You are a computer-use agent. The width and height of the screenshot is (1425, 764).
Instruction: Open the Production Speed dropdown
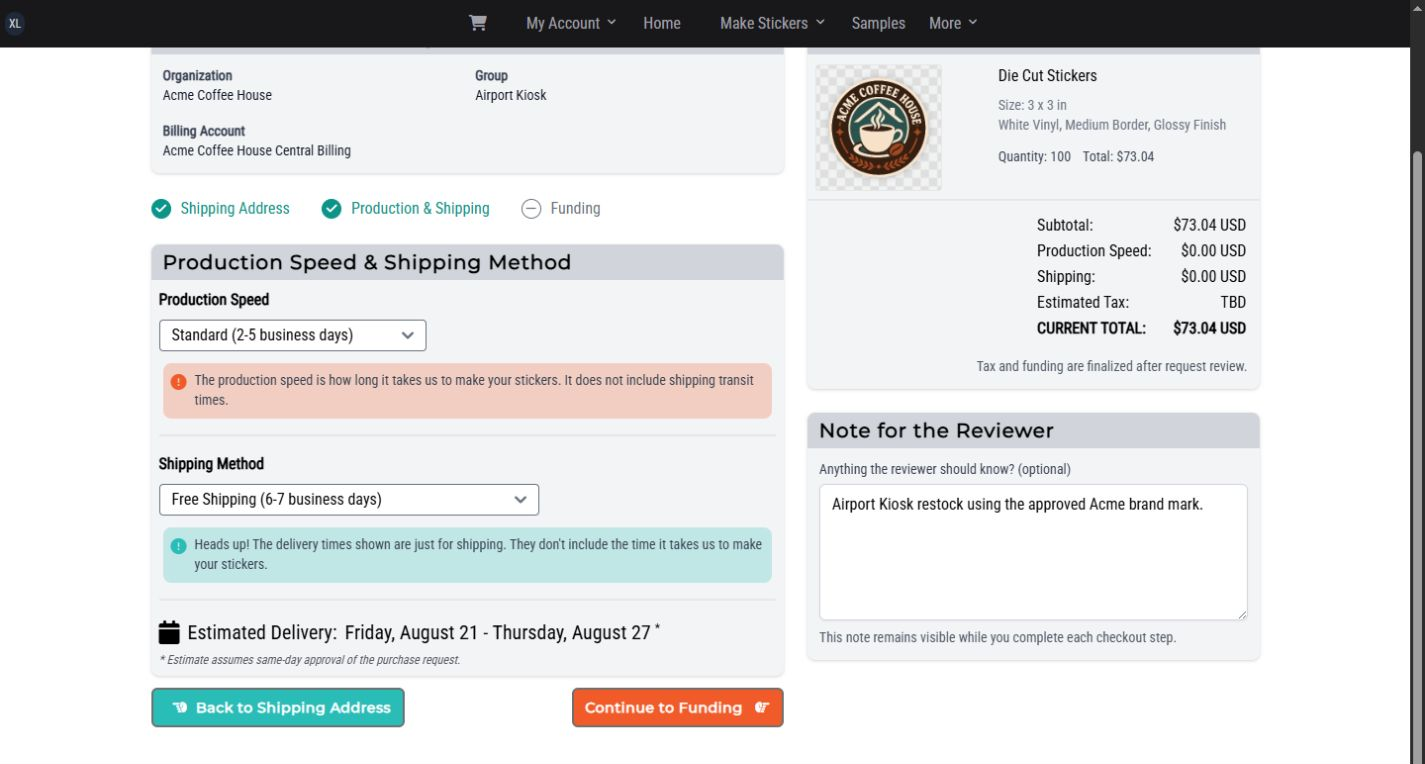[293, 335]
